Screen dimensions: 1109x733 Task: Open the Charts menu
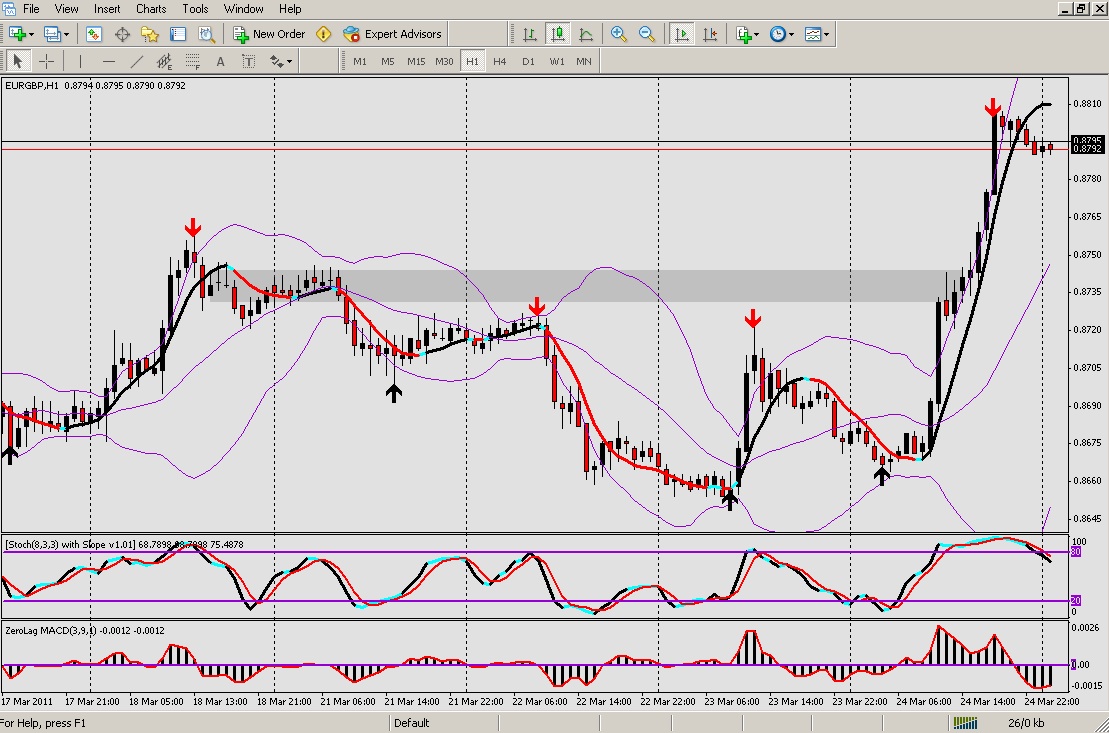(x=151, y=9)
